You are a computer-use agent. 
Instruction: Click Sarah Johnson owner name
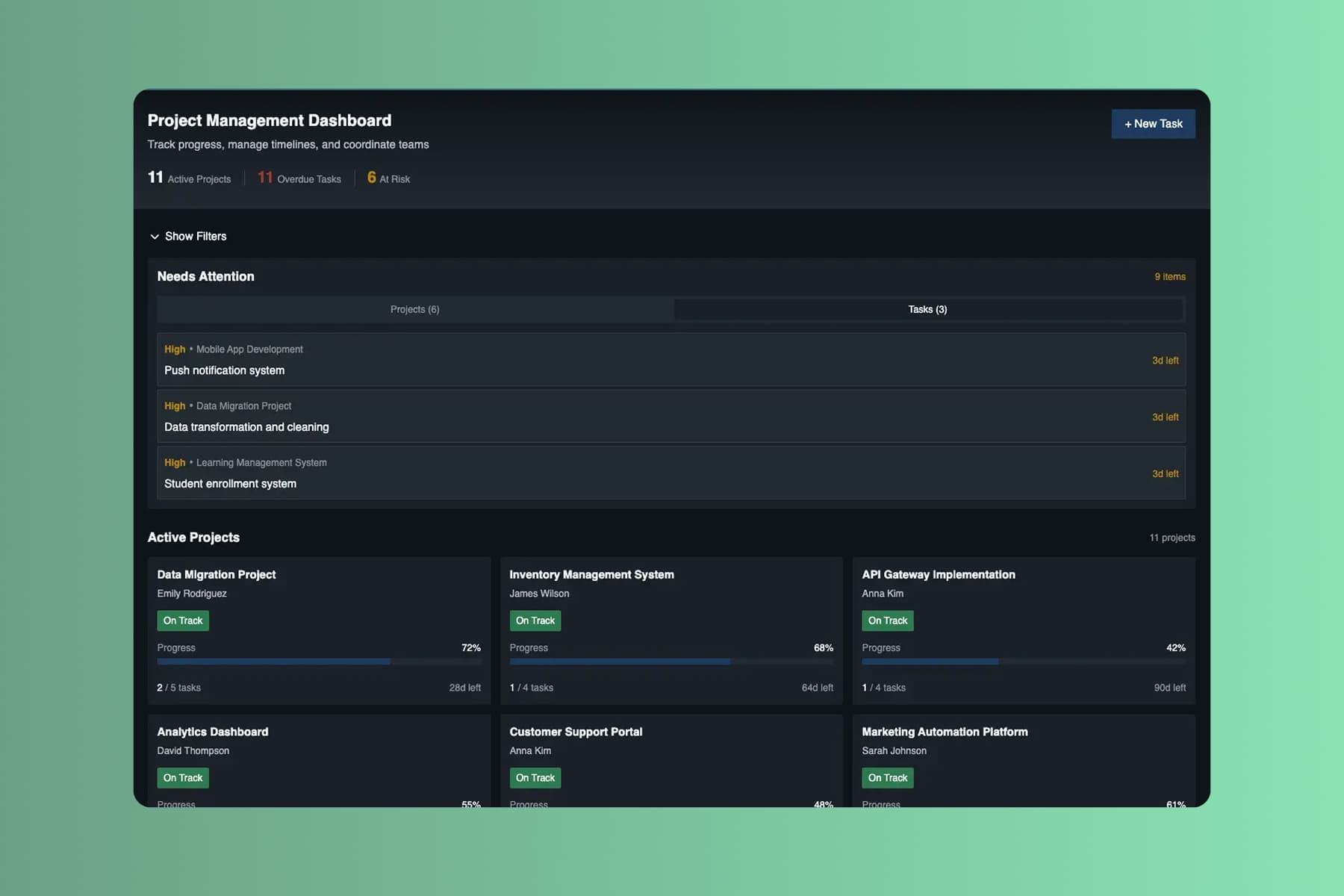[x=894, y=751]
